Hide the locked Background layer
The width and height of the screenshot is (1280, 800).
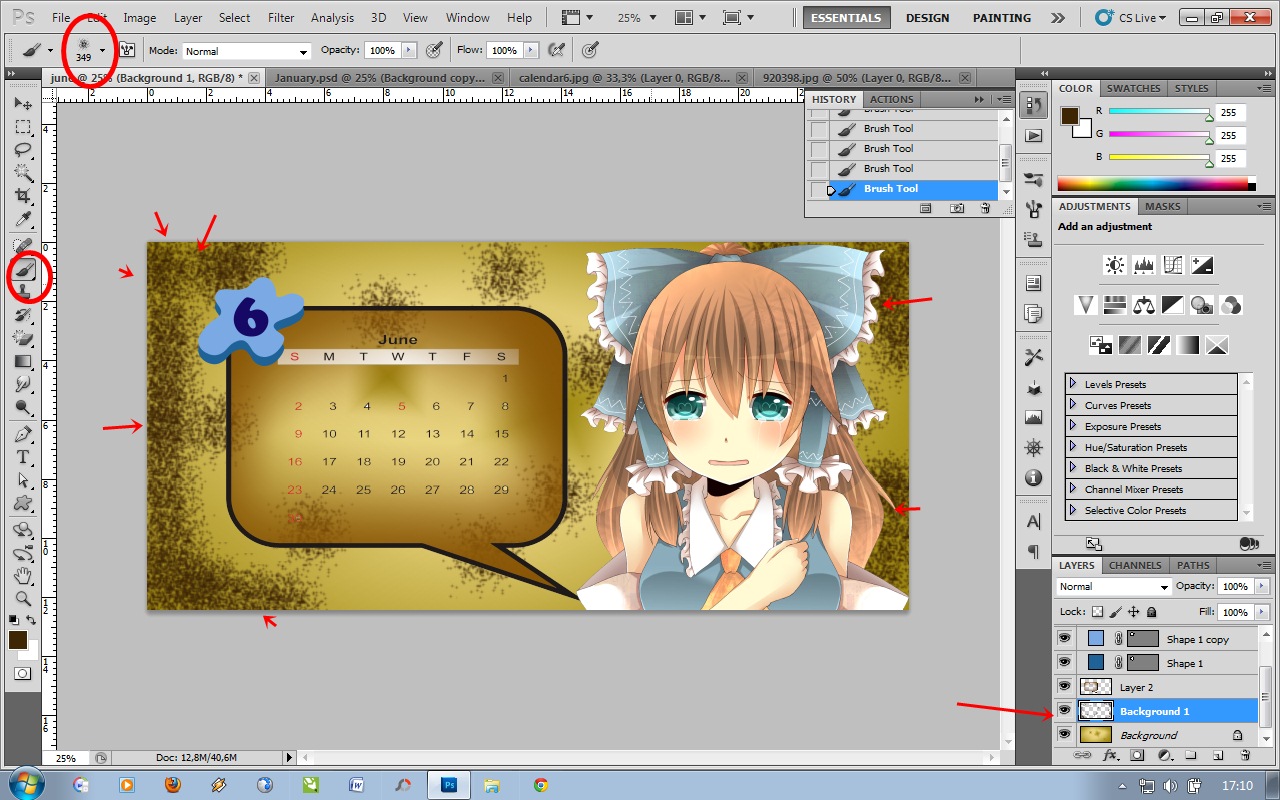point(1064,735)
